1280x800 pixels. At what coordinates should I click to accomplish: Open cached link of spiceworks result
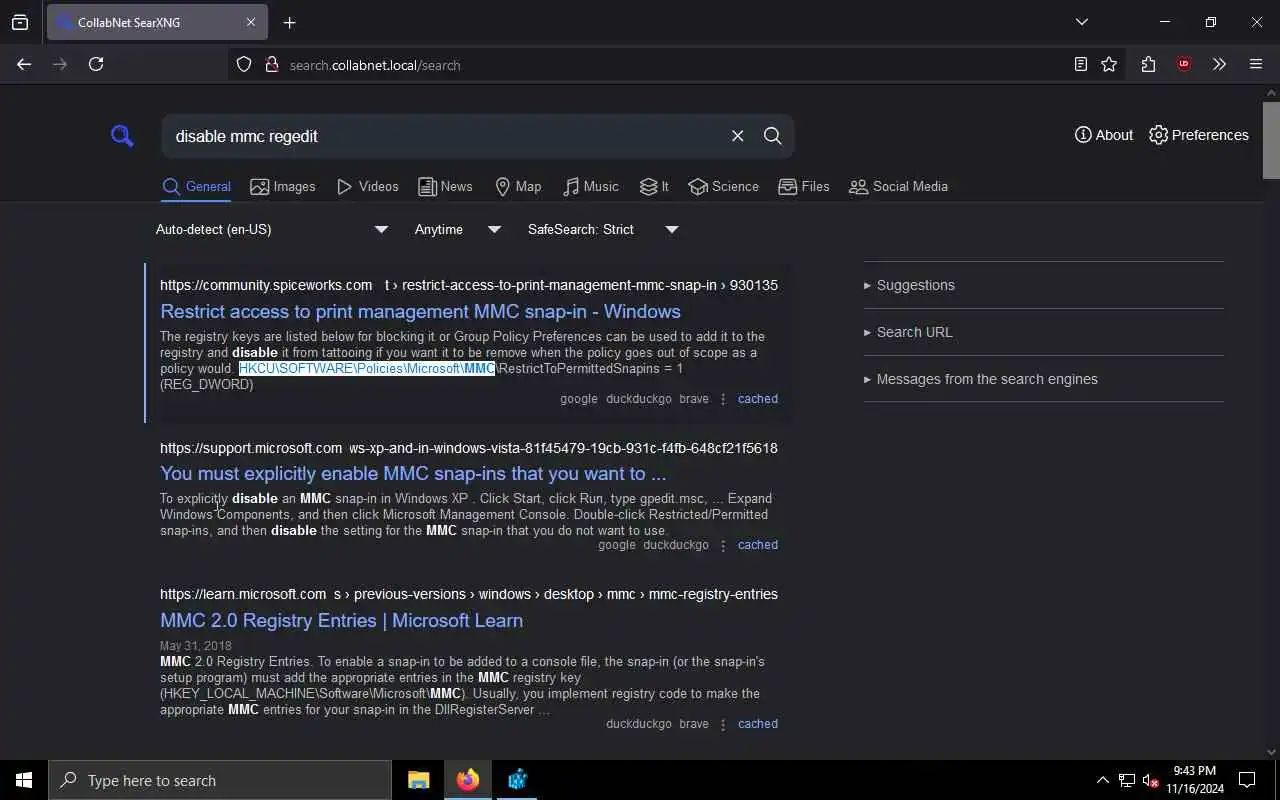click(x=757, y=398)
